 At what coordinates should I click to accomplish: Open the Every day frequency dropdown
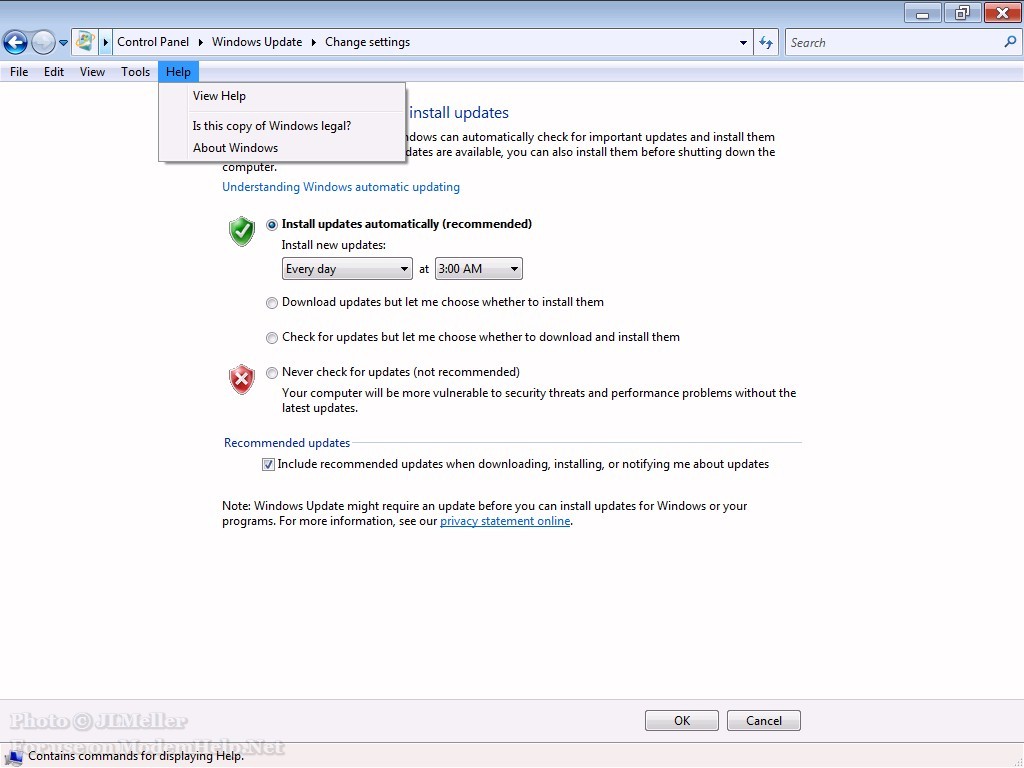347,268
